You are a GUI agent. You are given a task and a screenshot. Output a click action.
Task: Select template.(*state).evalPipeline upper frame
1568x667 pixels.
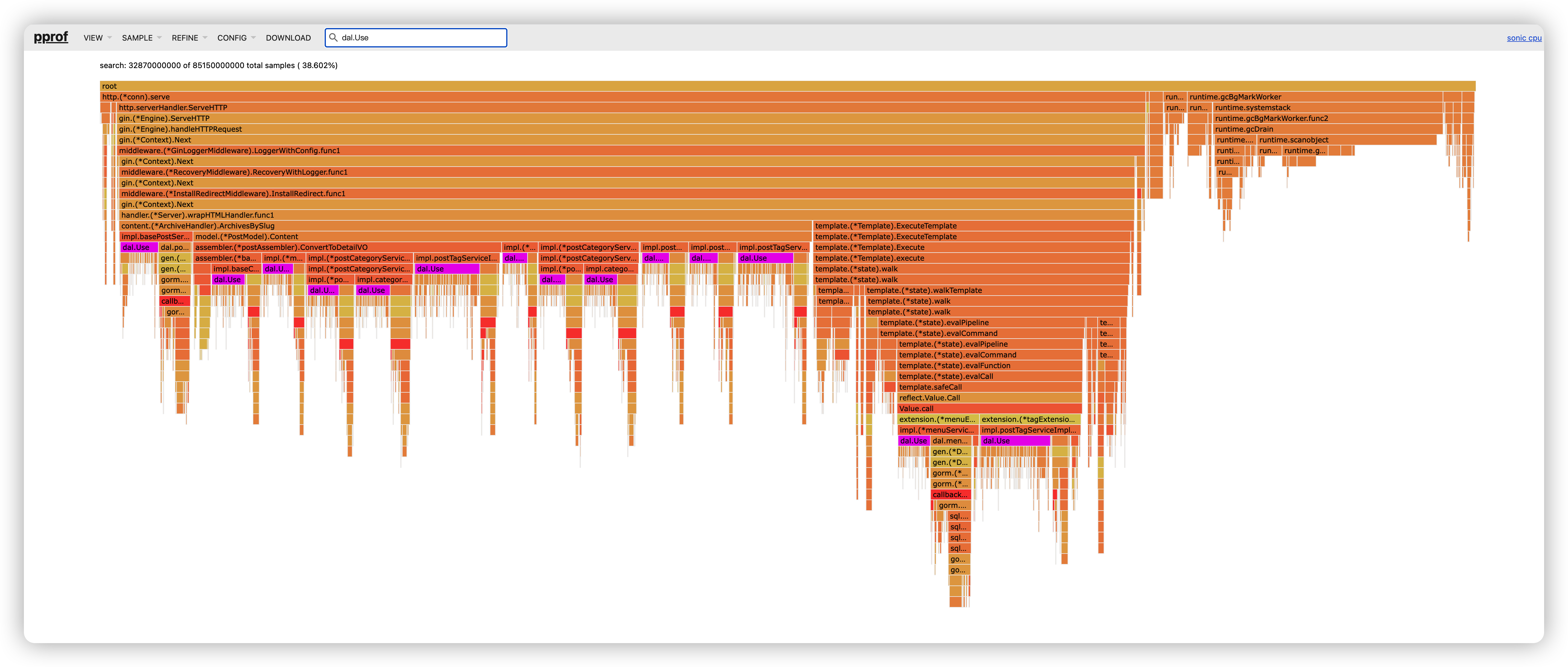pyautogui.click(x=981, y=322)
